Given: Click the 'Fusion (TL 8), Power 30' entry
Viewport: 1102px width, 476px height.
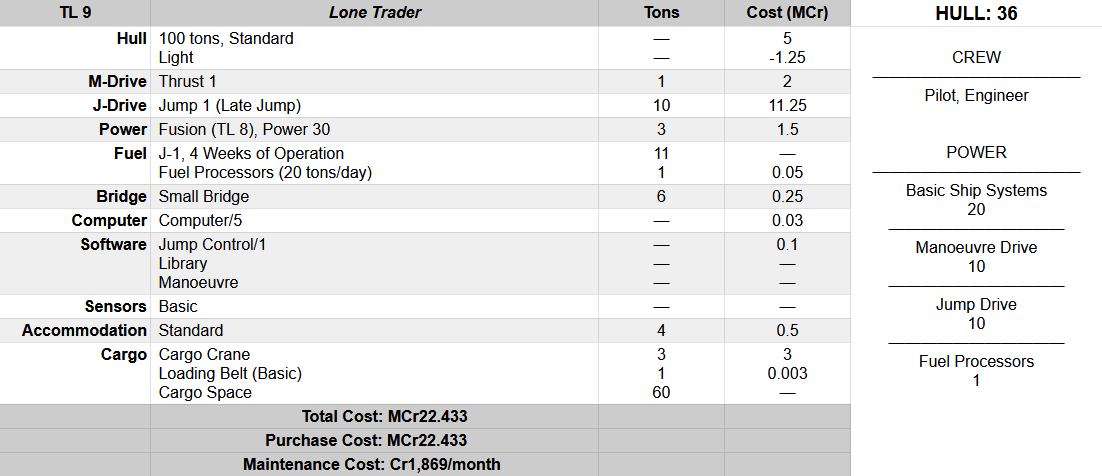Looking at the screenshot, I should click(x=245, y=130).
